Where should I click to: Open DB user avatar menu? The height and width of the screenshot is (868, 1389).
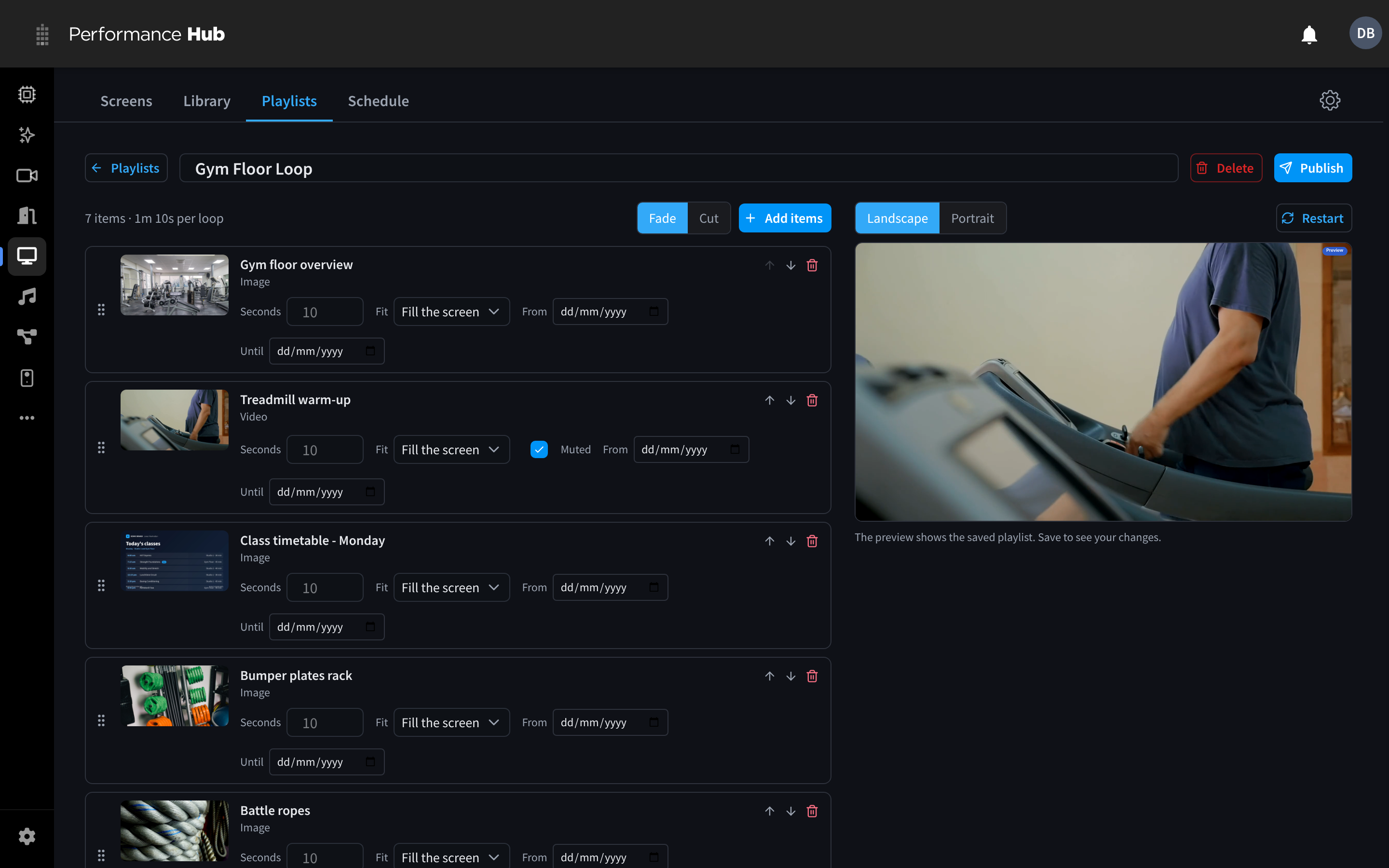click(1365, 33)
